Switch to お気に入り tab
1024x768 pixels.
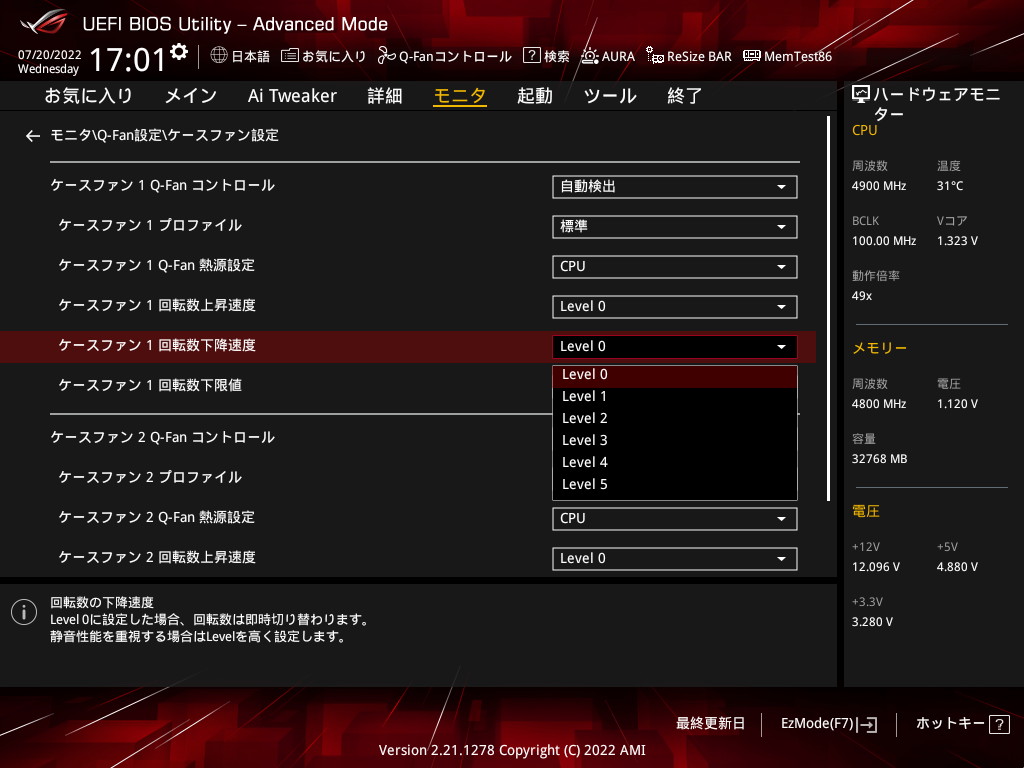(88, 96)
